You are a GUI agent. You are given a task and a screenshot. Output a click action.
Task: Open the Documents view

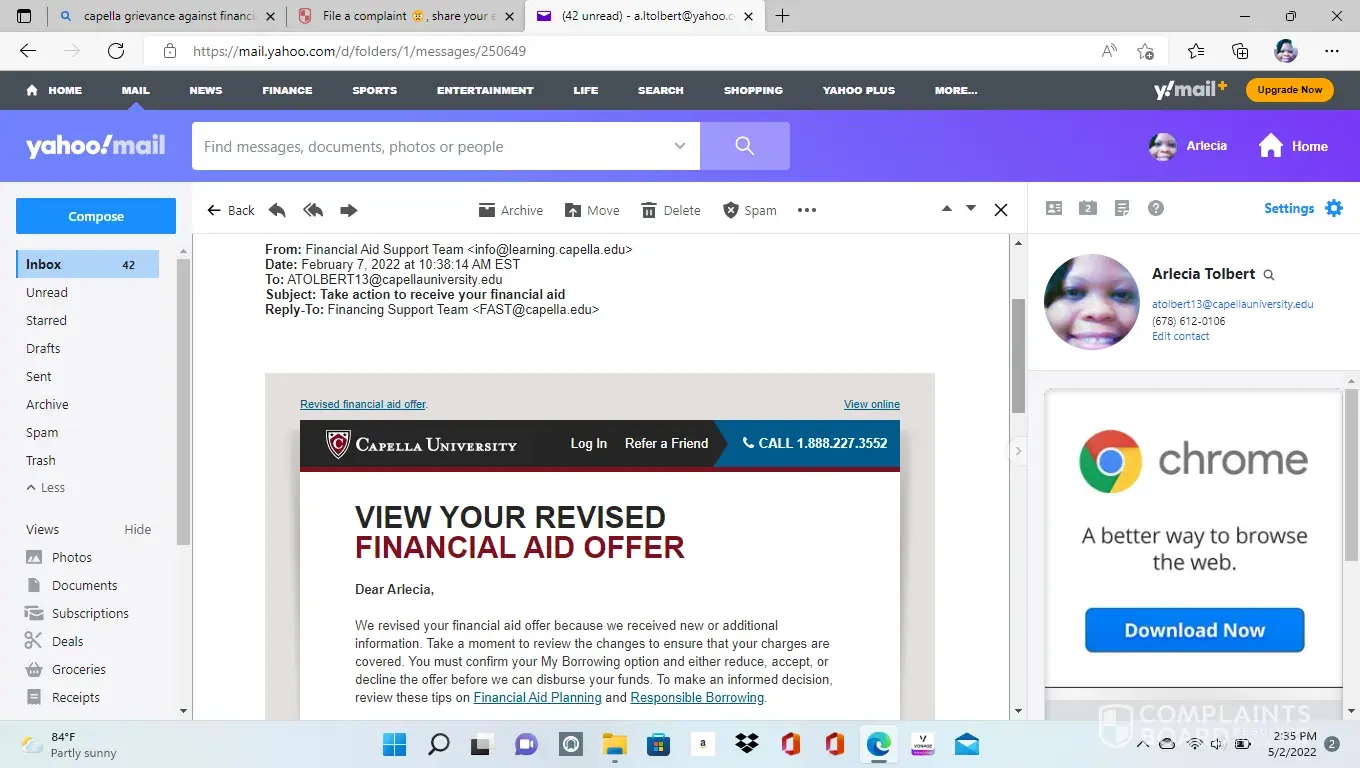tap(72, 585)
